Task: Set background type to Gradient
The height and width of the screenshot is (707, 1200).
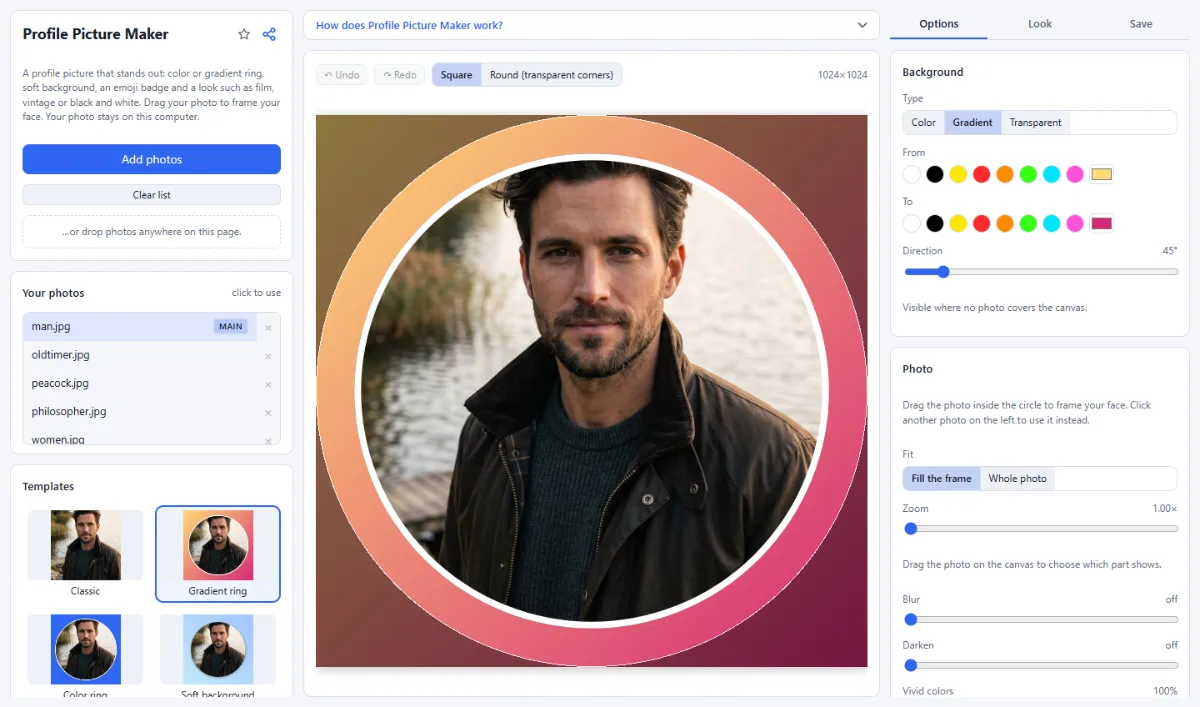Action: [x=972, y=123]
